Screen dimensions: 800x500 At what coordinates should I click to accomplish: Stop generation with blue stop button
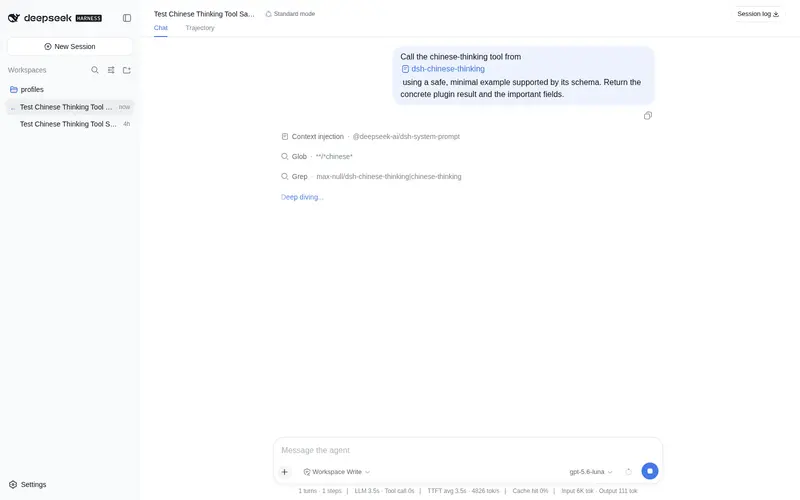tap(649, 471)
